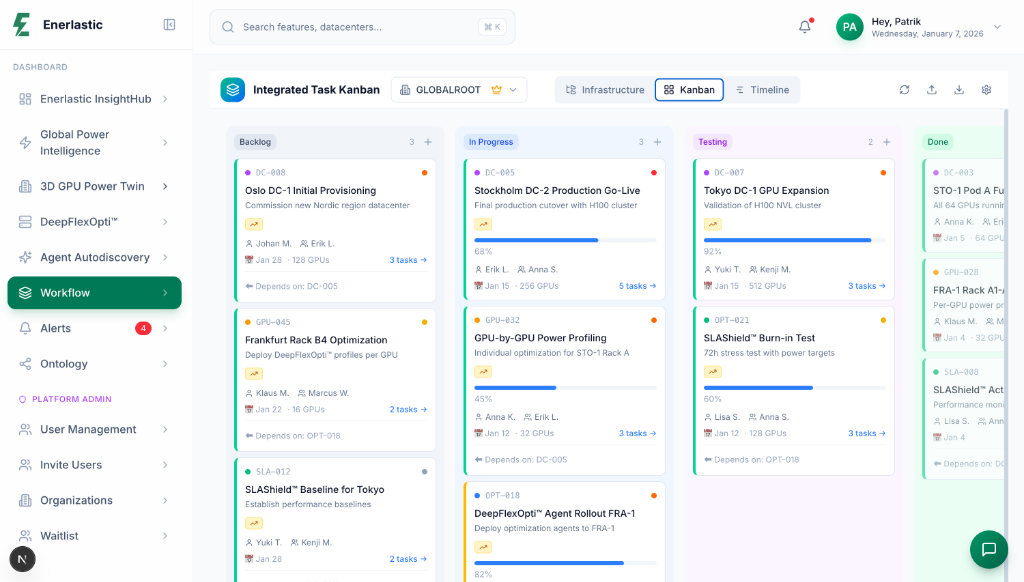Screen dimensions: 1024x582
Task: Open 5 tasks on Stockholm DC-2 card
Action: click(637, 286)
